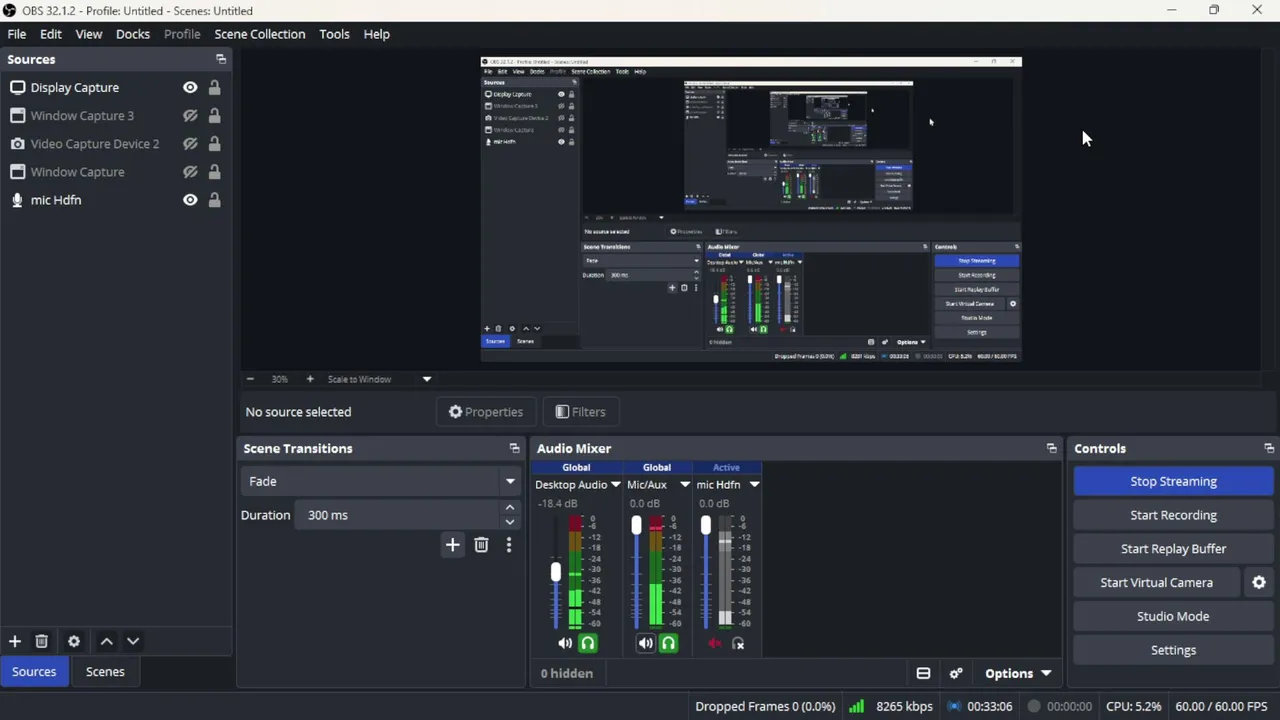Click the streaming status icon beside 00:33:06

[x=954, y=706]
